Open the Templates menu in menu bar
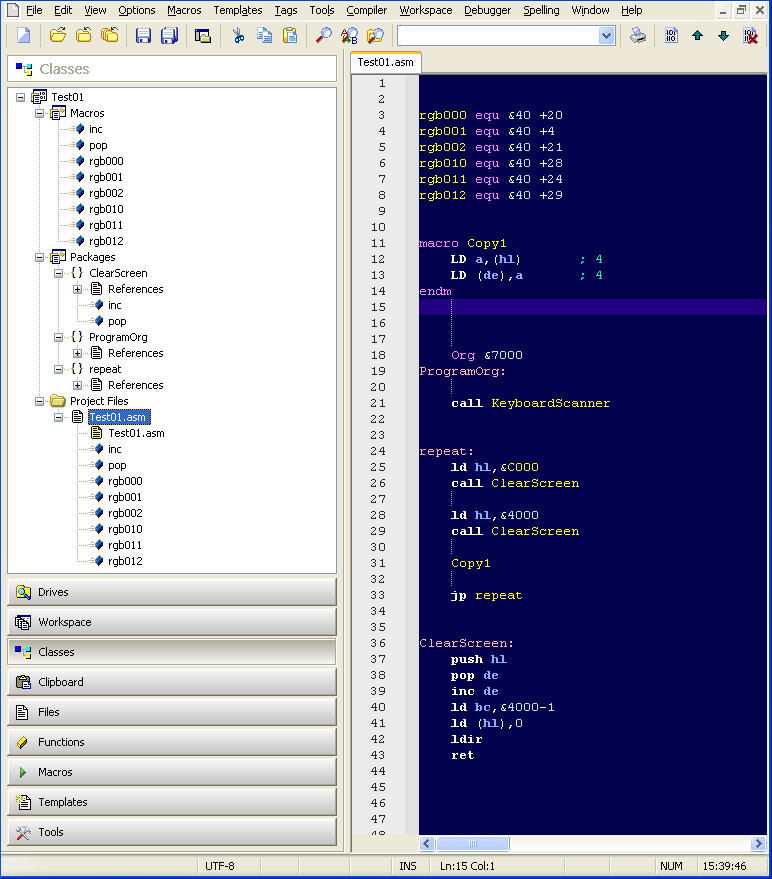The height and width of the screenshot is (879, 772). click(x=238, y=10)
